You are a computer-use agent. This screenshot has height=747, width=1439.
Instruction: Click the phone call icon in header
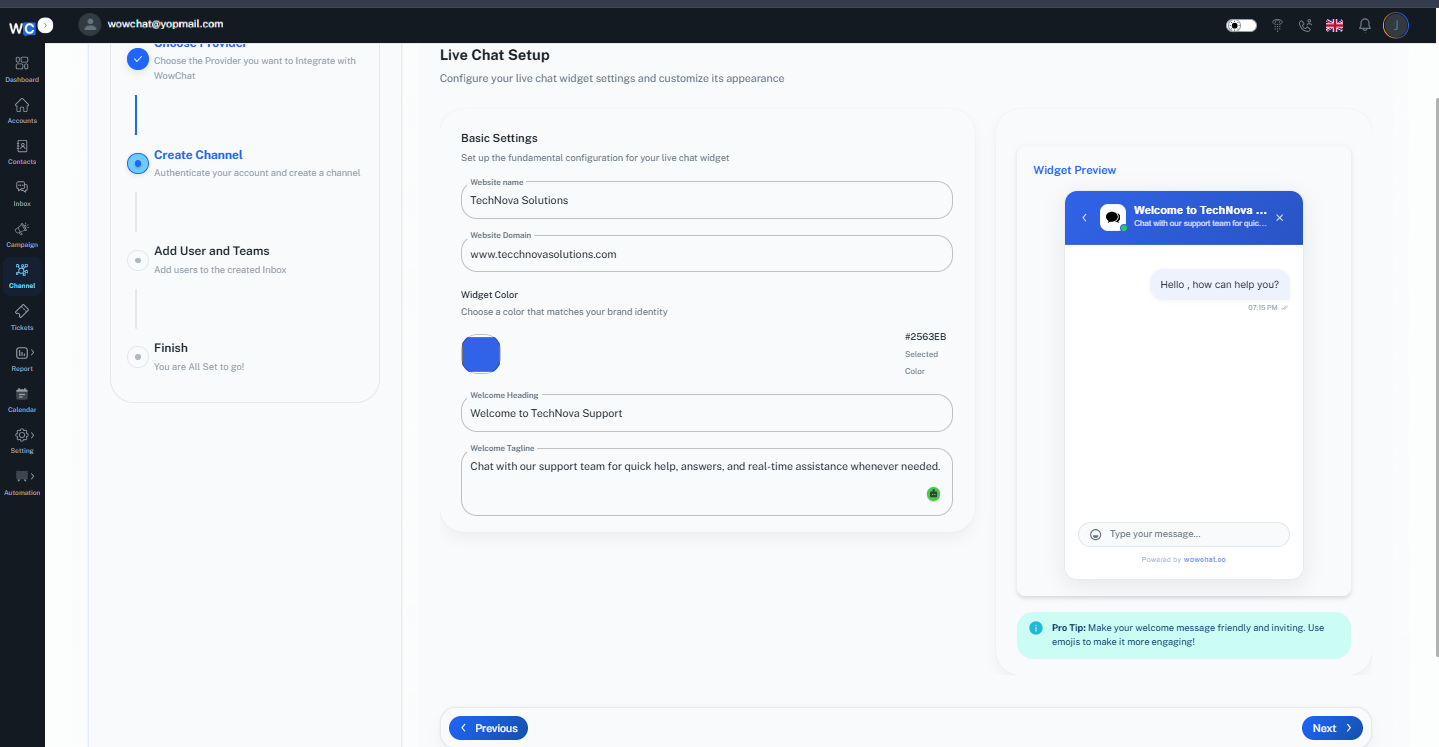coord(1305,25)
